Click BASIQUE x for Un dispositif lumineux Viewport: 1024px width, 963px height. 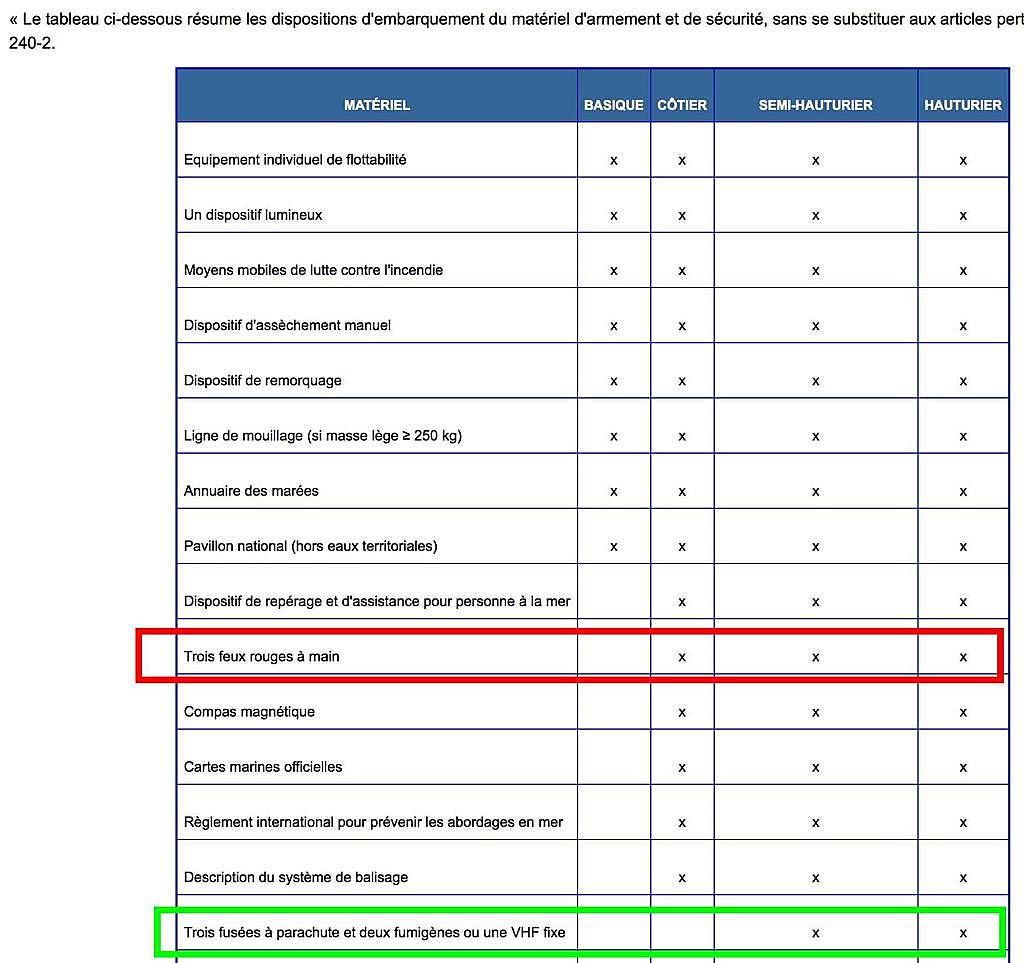coord(614,216)
